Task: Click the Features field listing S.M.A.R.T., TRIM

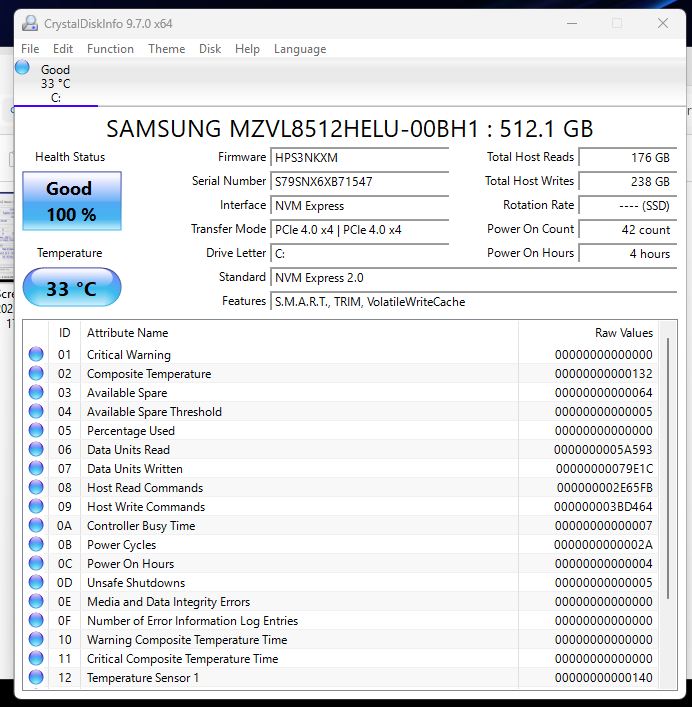Action: click(x=474, y=302)
